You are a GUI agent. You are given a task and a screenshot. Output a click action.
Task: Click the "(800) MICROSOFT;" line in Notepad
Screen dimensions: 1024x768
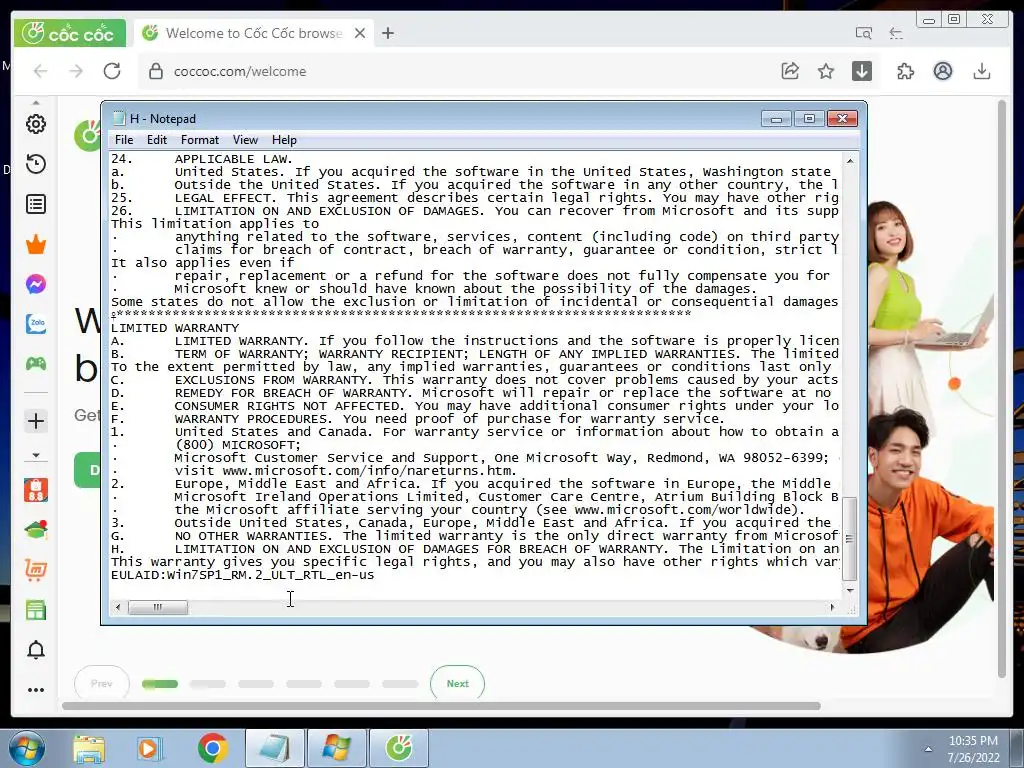point(238,445)
